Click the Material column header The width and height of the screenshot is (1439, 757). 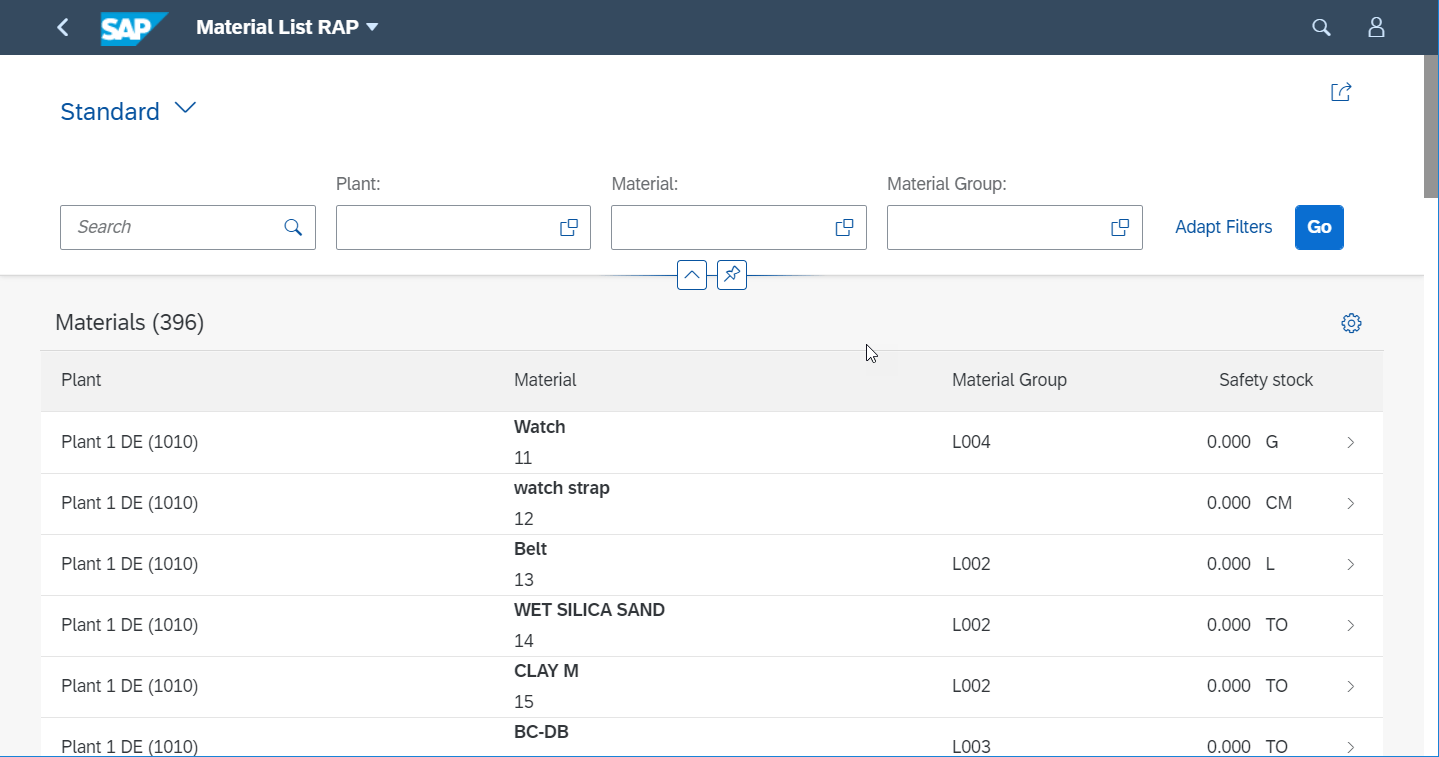pyautogui.click(x=545, y=380)
